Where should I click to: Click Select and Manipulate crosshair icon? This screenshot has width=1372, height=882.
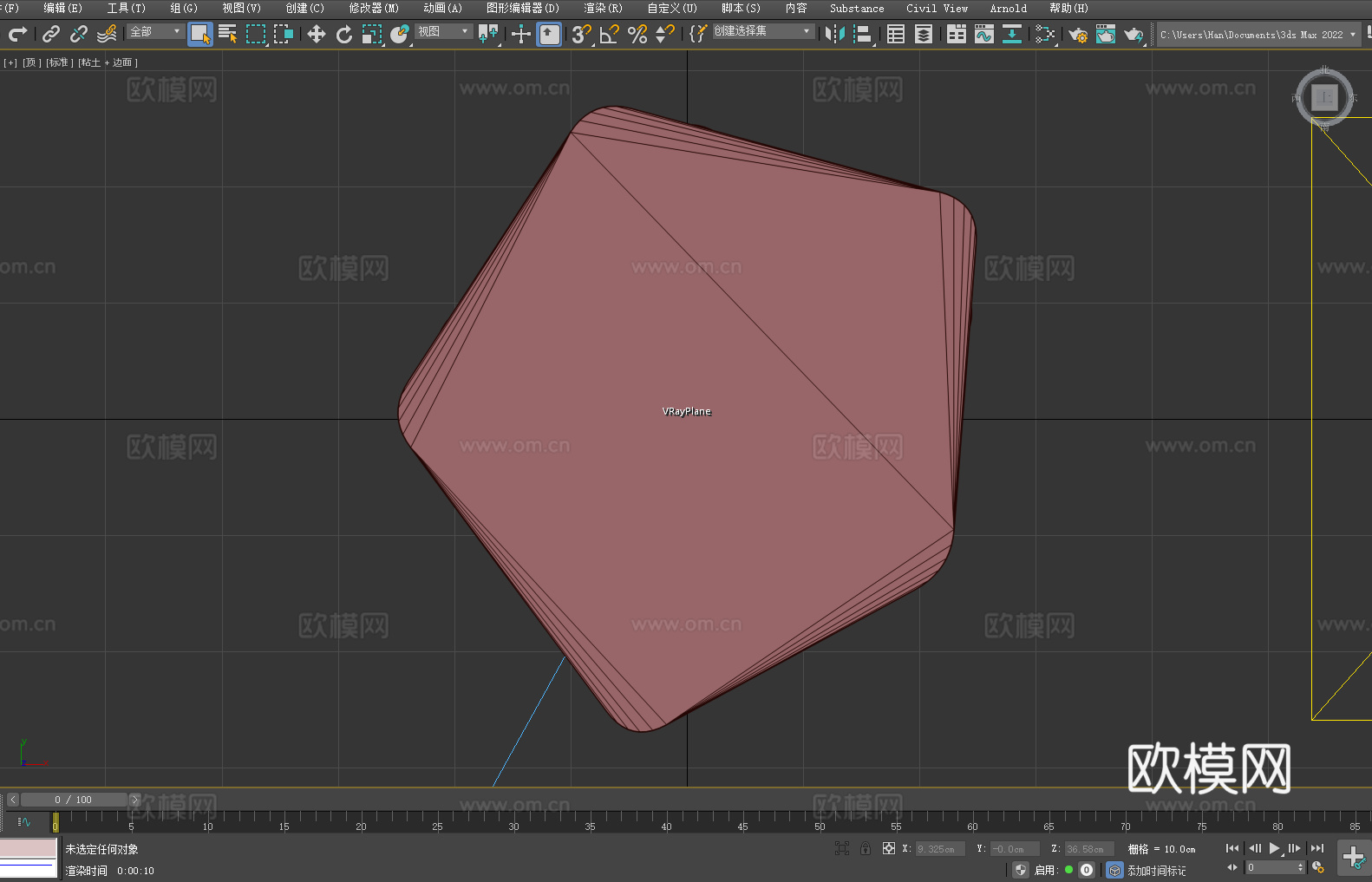coord(520,34)
